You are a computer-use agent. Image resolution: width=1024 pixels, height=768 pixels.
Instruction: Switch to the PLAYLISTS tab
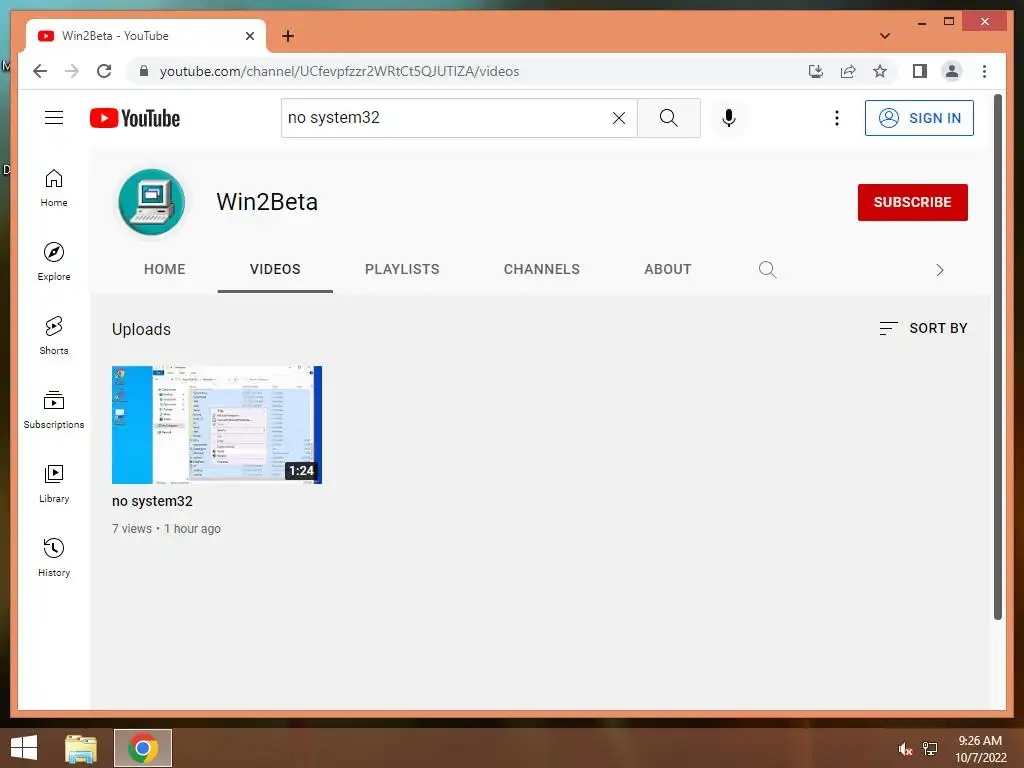pos(402,269)
